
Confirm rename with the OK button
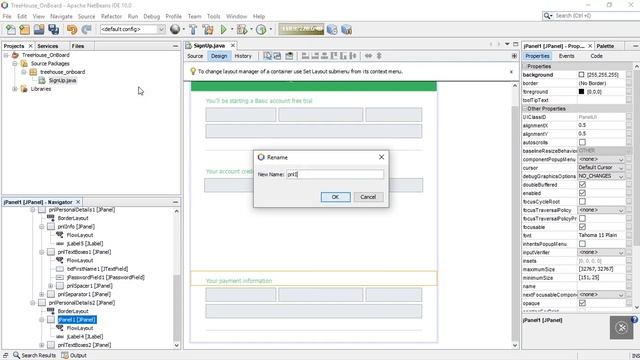point(336,197)
